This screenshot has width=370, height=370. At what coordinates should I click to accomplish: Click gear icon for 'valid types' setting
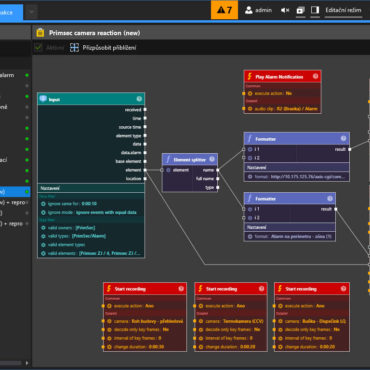[x=43, y=236]
